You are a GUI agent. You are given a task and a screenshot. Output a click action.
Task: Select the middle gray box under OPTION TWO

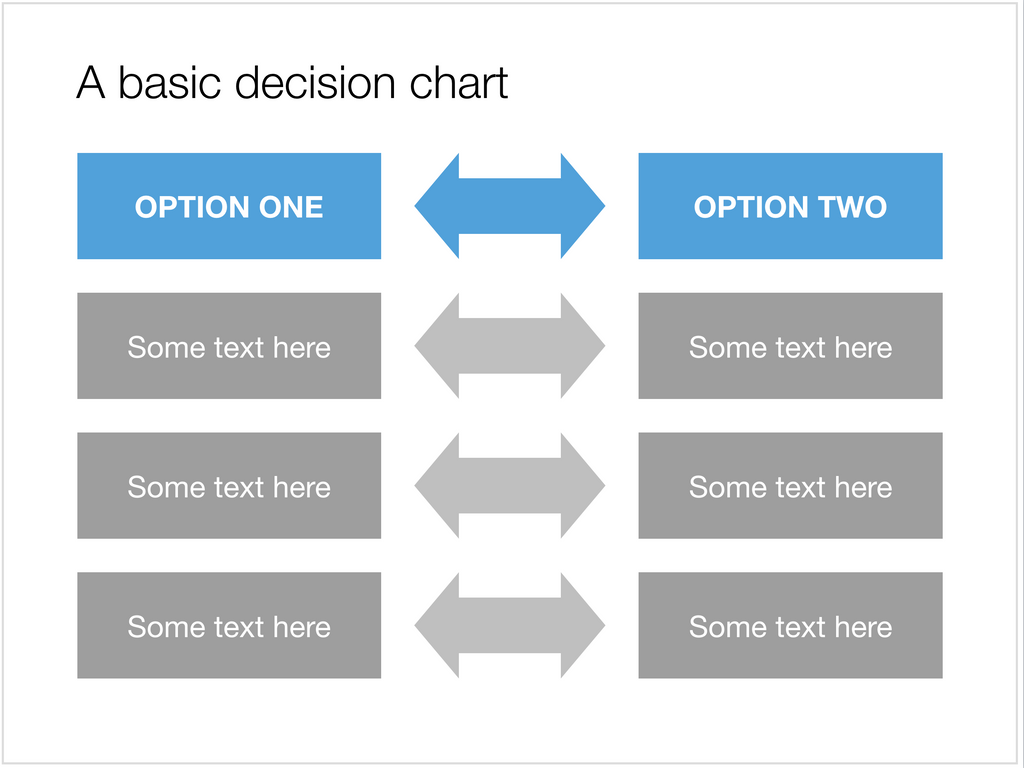pyautogui.click(x=790, y=485)
